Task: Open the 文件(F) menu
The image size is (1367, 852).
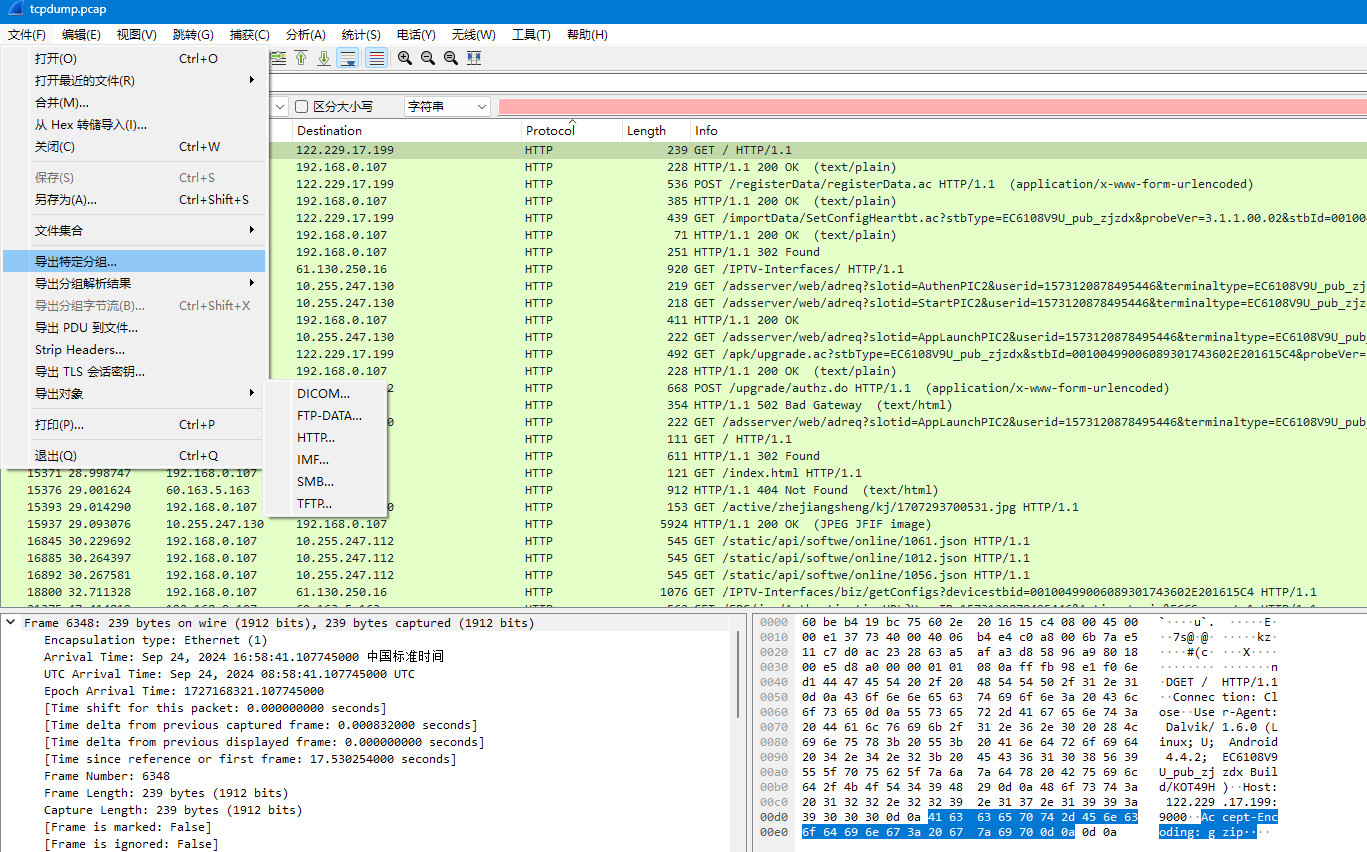Action: point(27,35)
